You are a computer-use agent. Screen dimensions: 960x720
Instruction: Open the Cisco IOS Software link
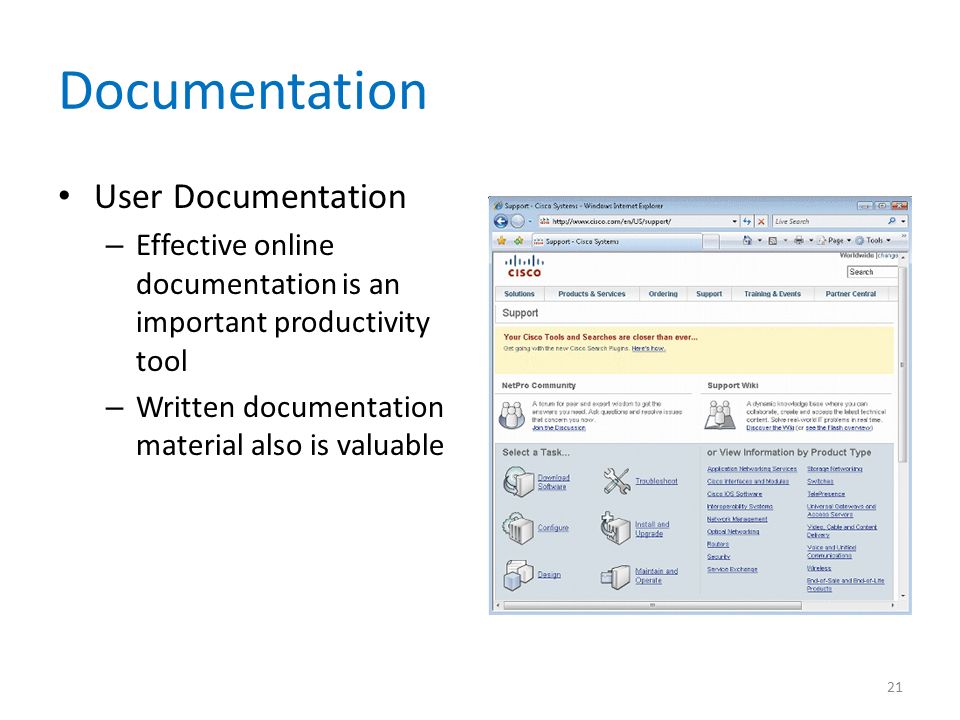pyautogui.click(x=735, y=493)
